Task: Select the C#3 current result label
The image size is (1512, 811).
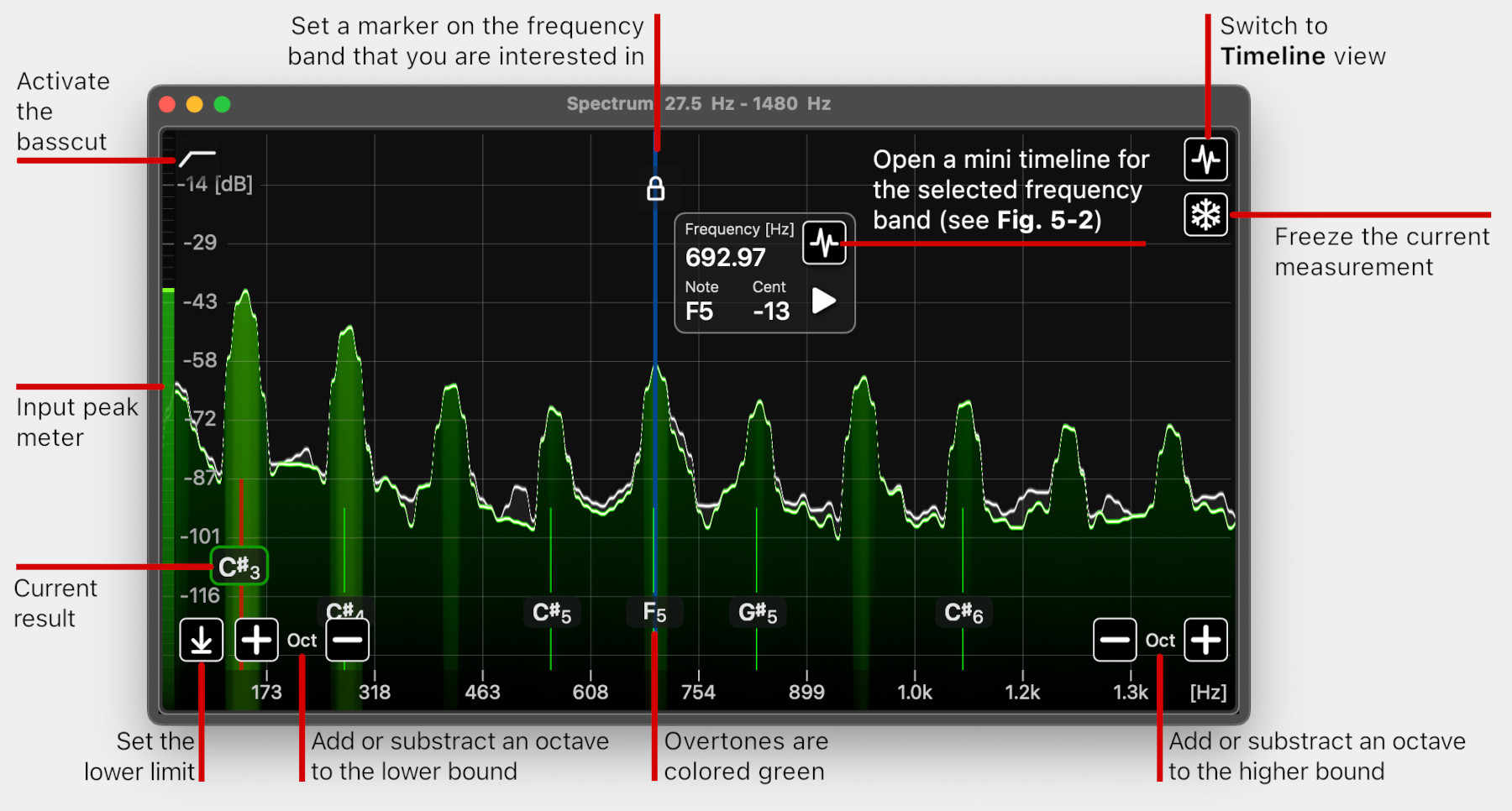Action: click(239, 567)
